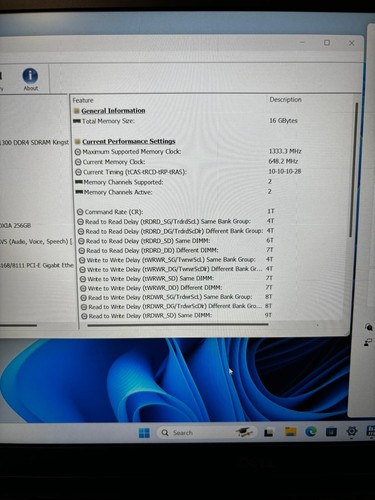This screenshot has height=500, width=375.
Task: Sort by the Feature column header
Action: [x=83, y=100]
